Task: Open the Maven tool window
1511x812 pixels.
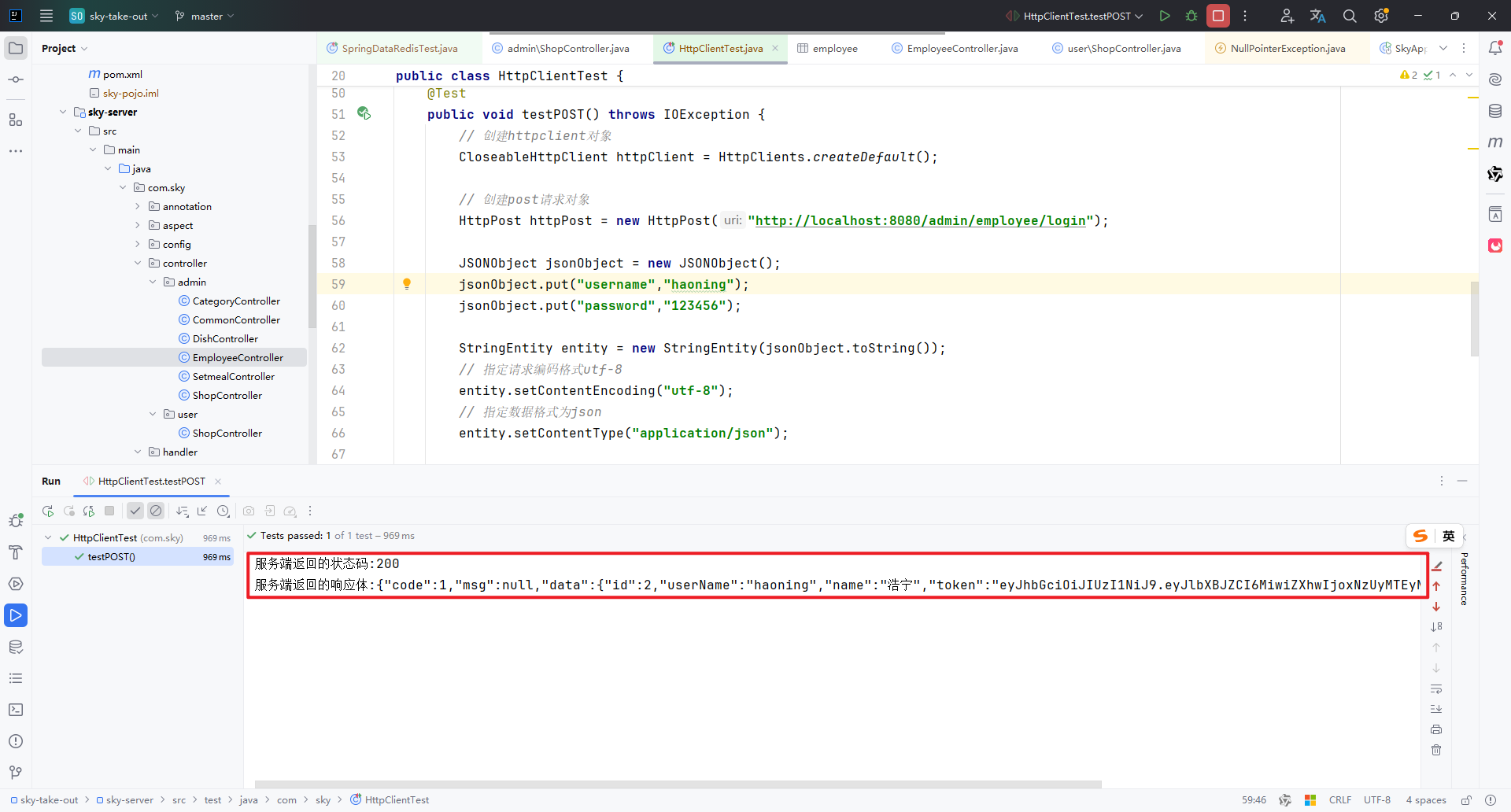Action: pyautogui.click(x=1496, y=142)
